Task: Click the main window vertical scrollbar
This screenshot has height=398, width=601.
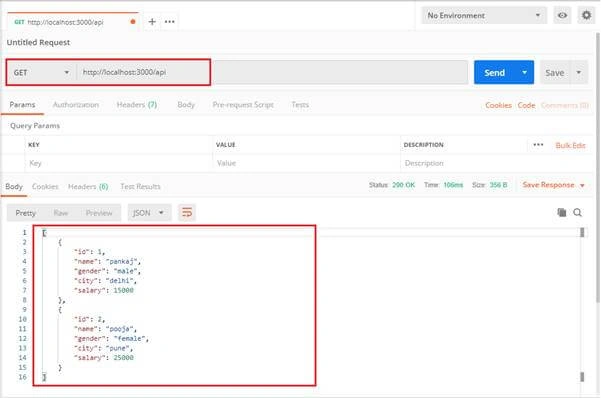Action: (598, 169)
